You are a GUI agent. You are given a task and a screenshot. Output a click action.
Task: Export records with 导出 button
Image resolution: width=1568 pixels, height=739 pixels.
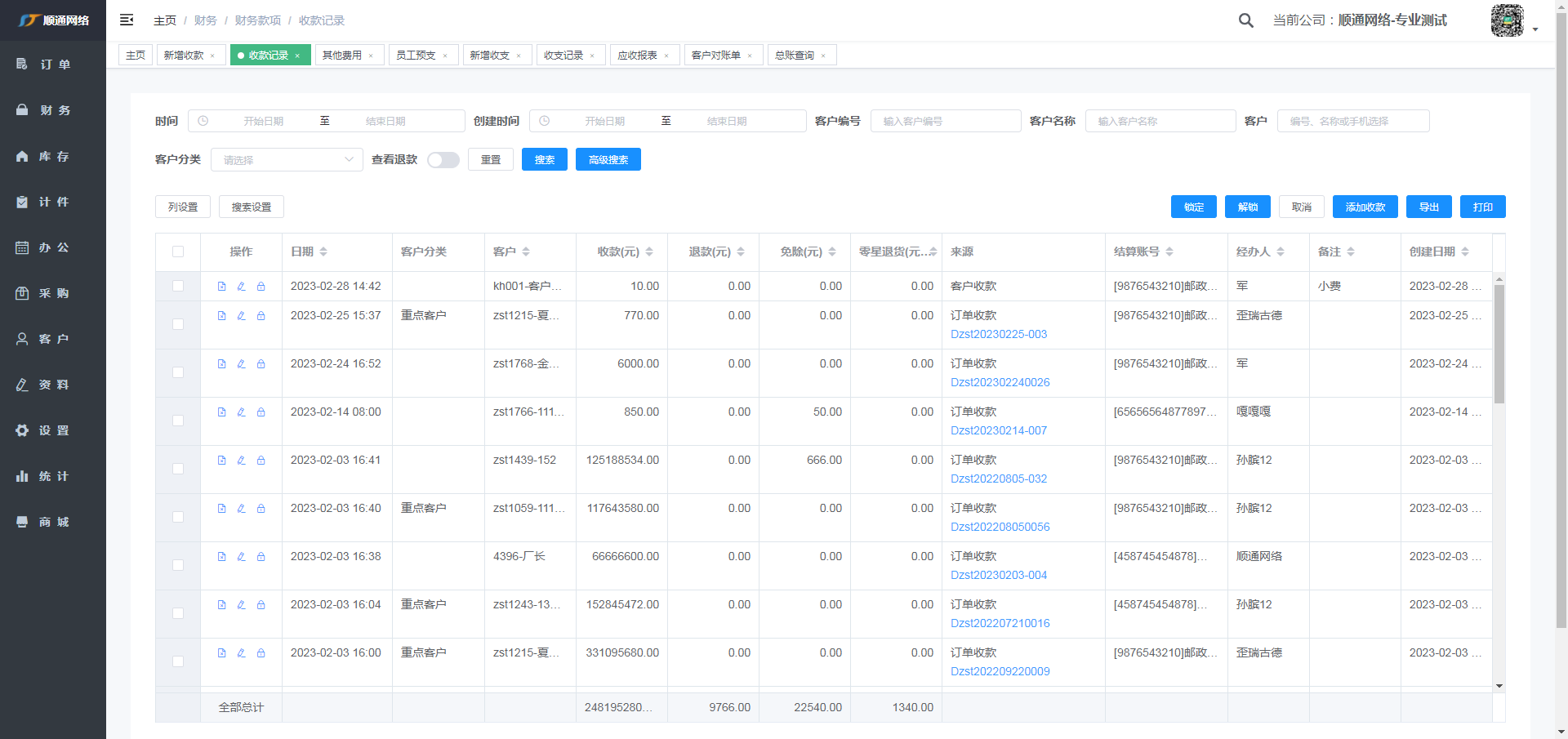pos(1429,207)
